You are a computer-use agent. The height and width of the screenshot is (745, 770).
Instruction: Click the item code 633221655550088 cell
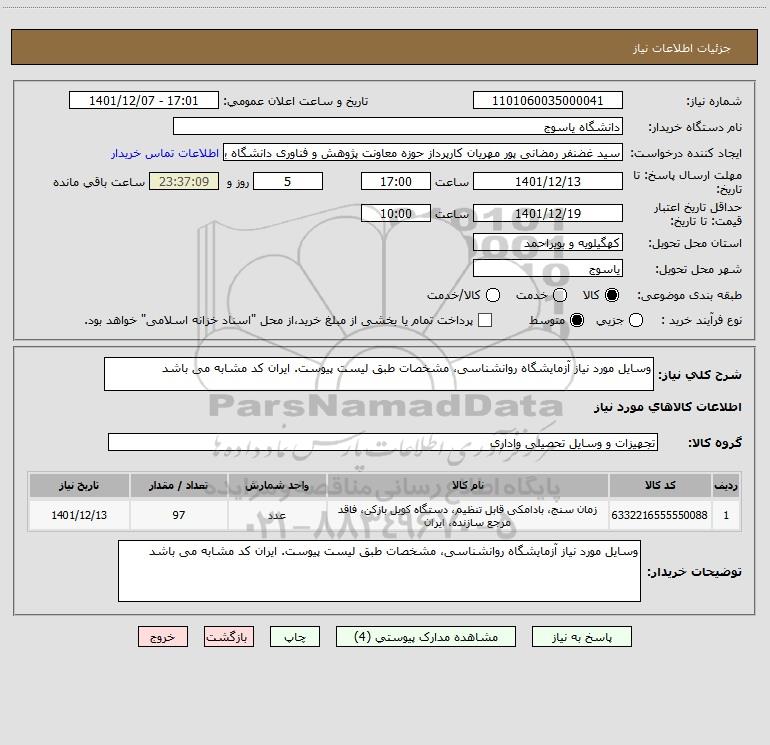click(x=660, y=515)
